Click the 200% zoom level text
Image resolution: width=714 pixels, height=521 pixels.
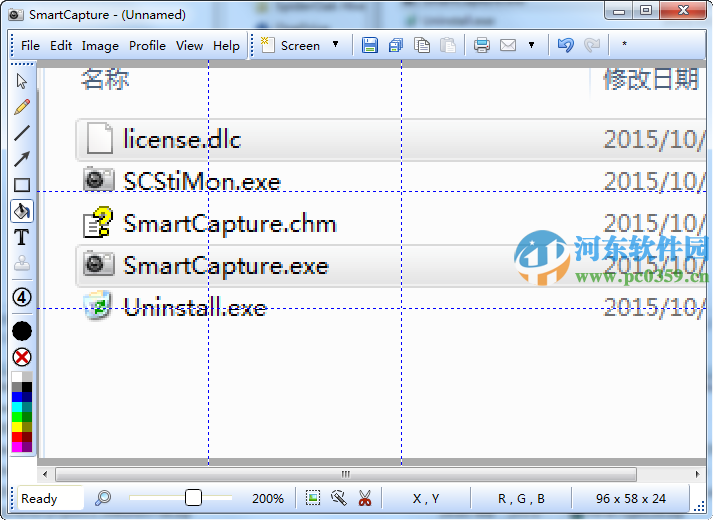(x=268, y=499)
